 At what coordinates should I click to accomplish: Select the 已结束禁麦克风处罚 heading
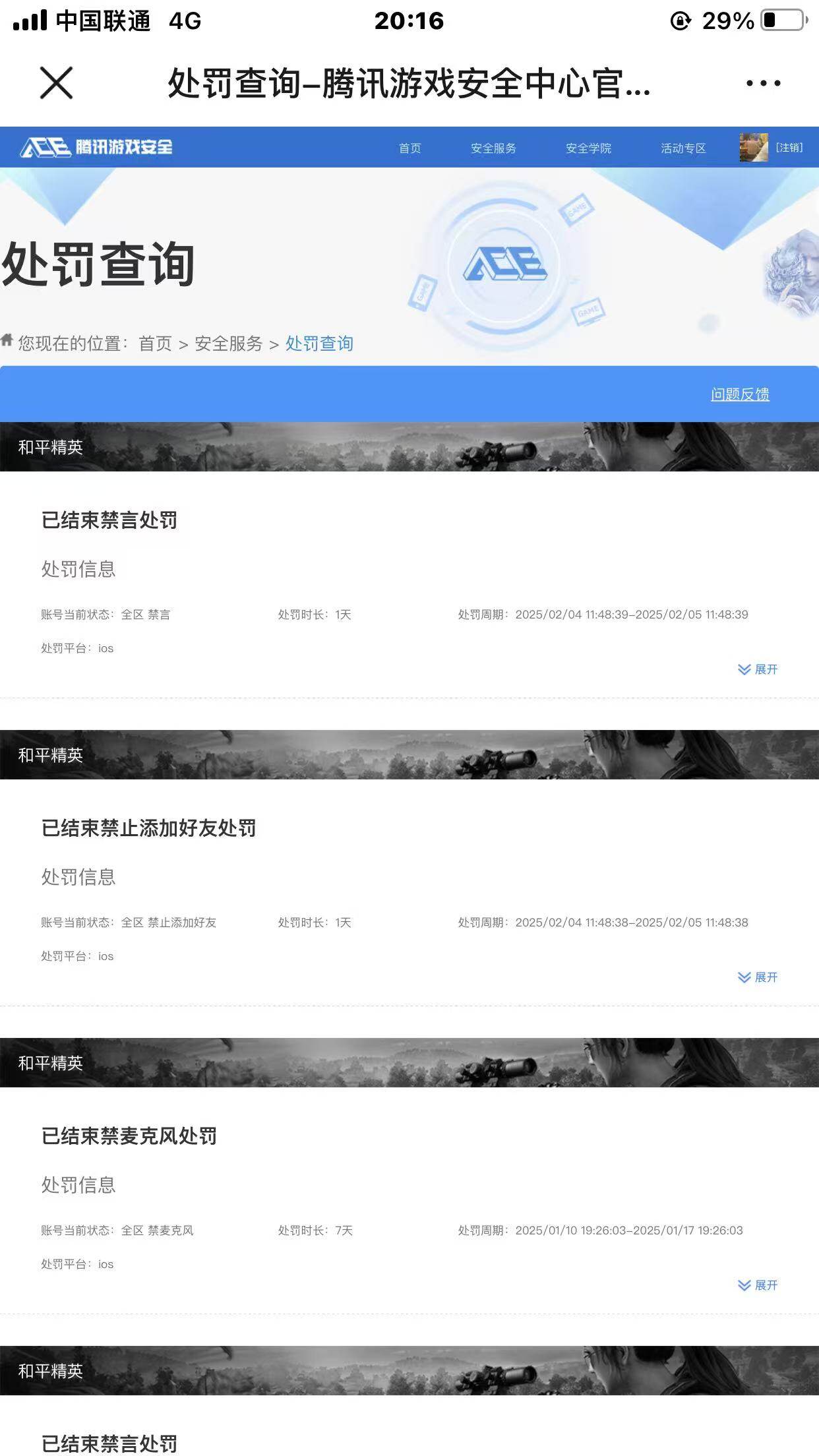129,1136
